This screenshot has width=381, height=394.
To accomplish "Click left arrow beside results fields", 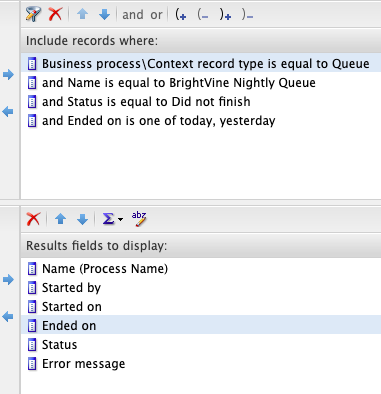I will [x=8, y=316].
